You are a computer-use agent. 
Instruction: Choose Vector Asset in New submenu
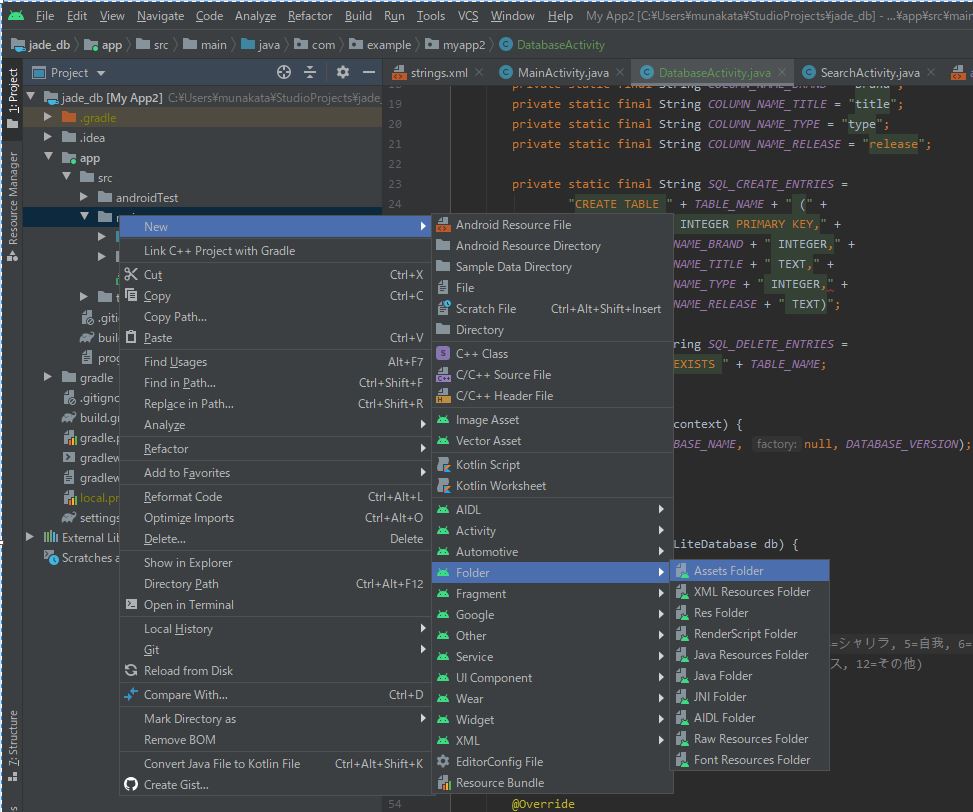pos(488,440)
